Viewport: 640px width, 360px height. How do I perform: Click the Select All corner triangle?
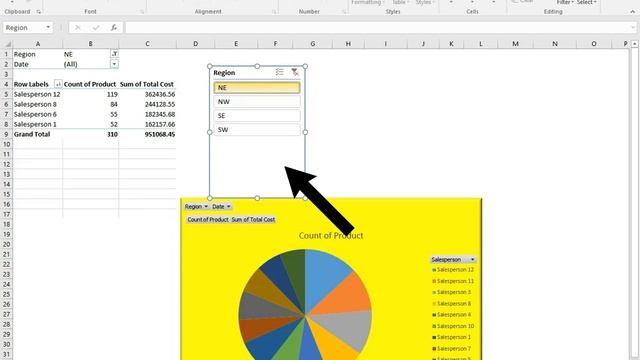click(8, 44)
